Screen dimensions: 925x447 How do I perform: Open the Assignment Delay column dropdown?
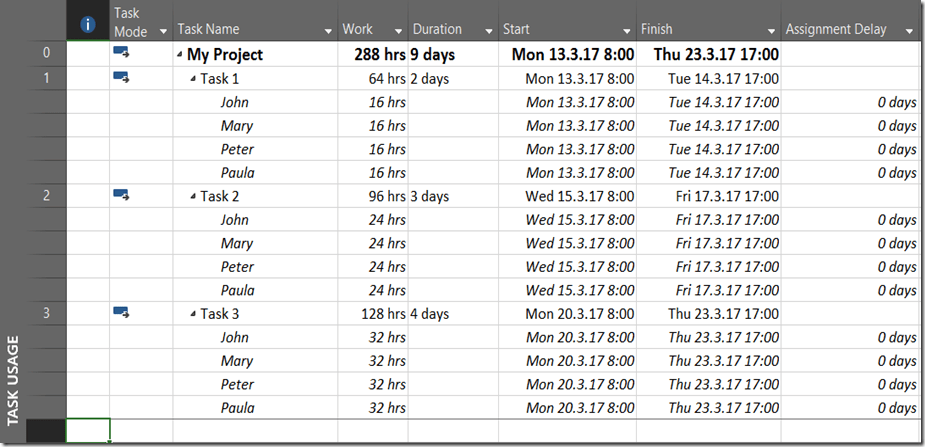tap(908, 31)
